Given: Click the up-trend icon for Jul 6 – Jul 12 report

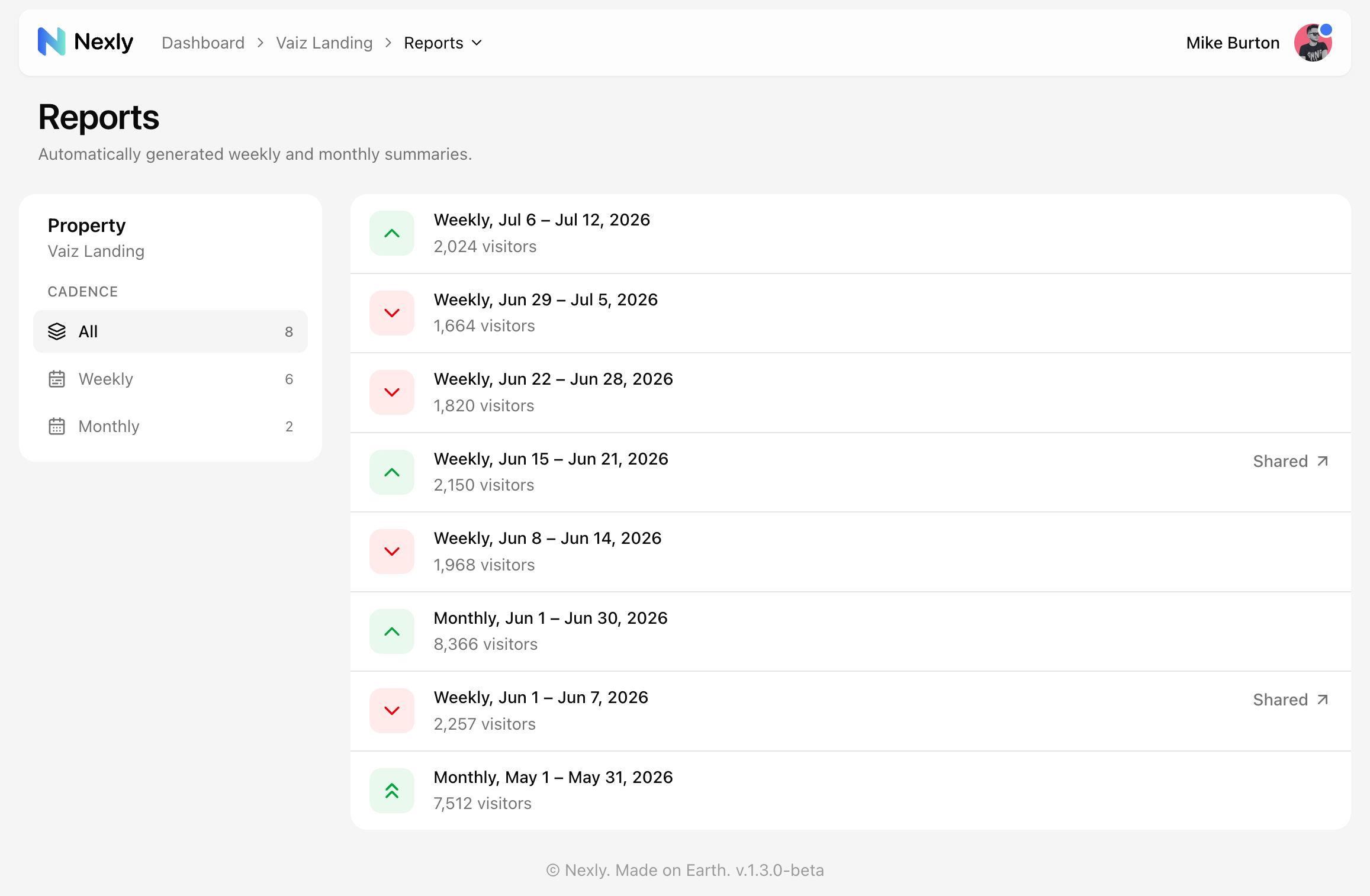Looking at the screenshot, I should 392,233.
